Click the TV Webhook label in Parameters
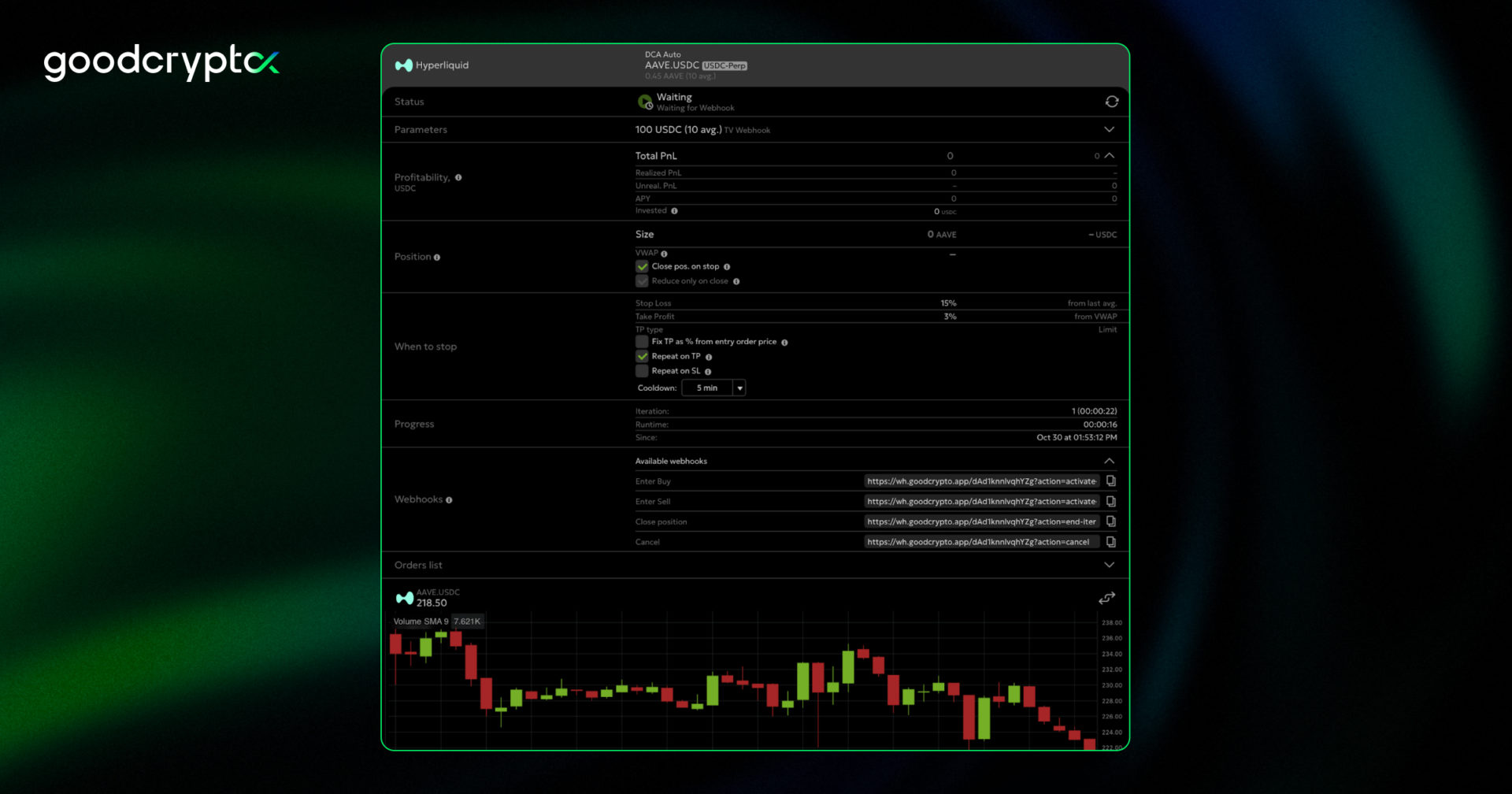This screenshot has width=1512, height=794. pos(747,130)
